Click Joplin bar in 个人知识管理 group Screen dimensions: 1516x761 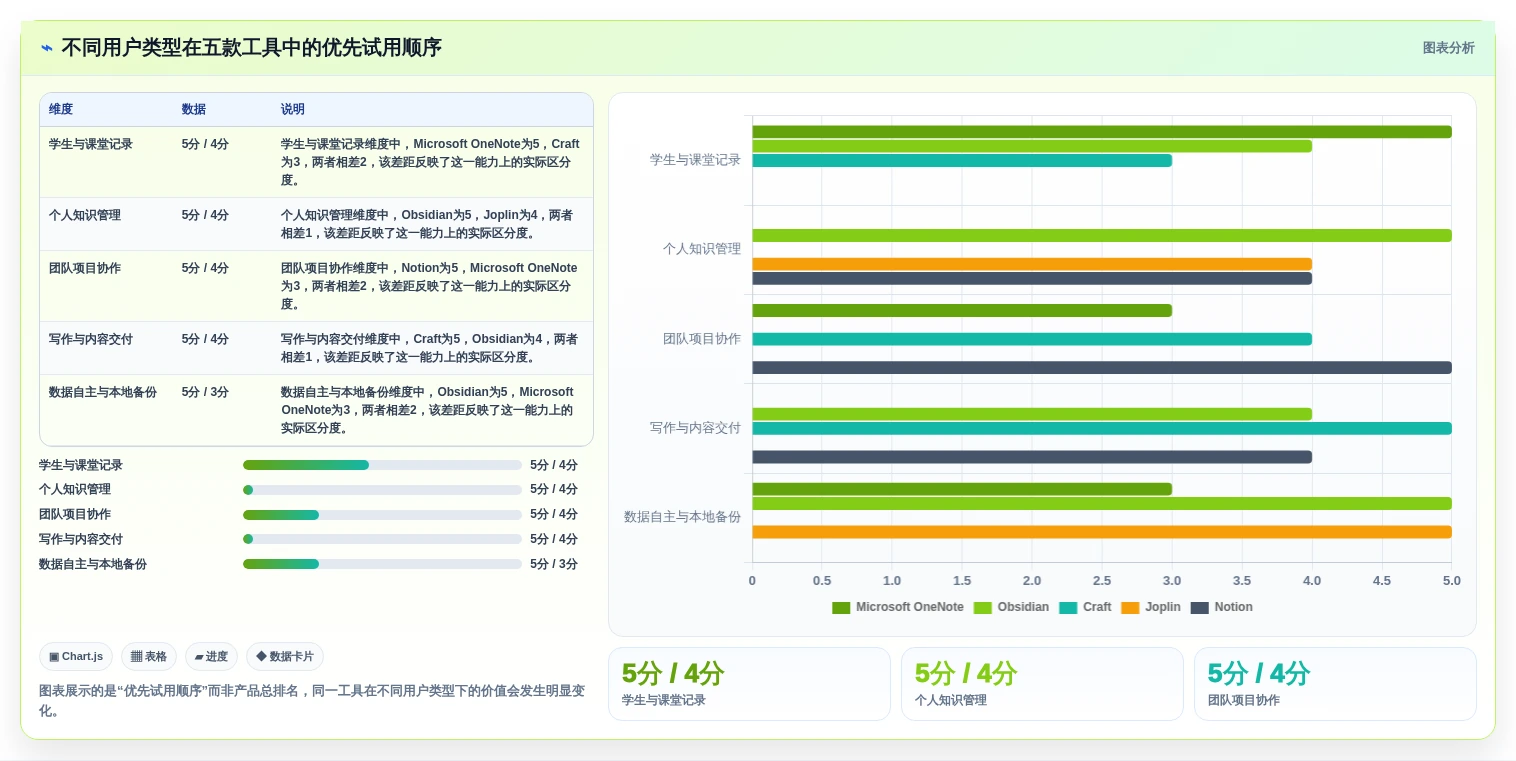point(1032,264)
